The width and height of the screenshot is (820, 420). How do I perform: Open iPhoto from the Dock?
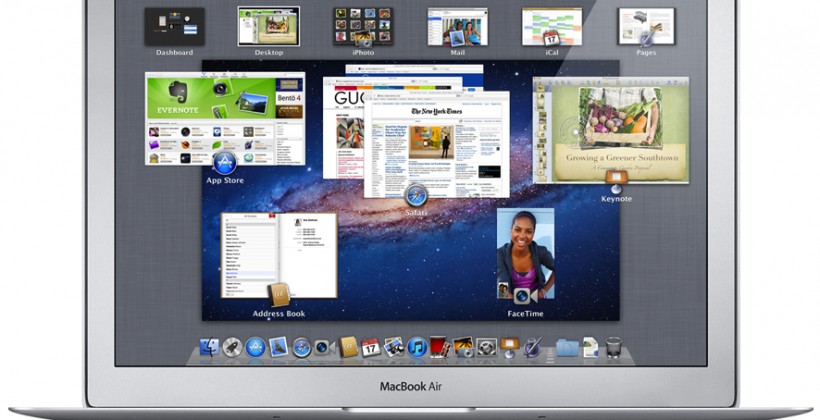463,347
